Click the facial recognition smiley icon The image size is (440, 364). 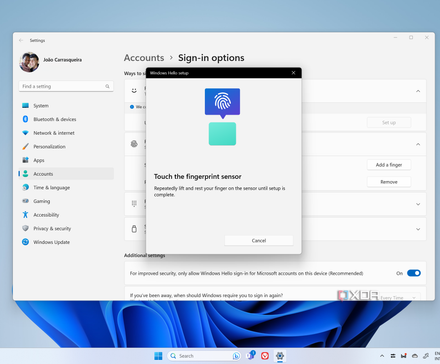(x=134, y=91)
